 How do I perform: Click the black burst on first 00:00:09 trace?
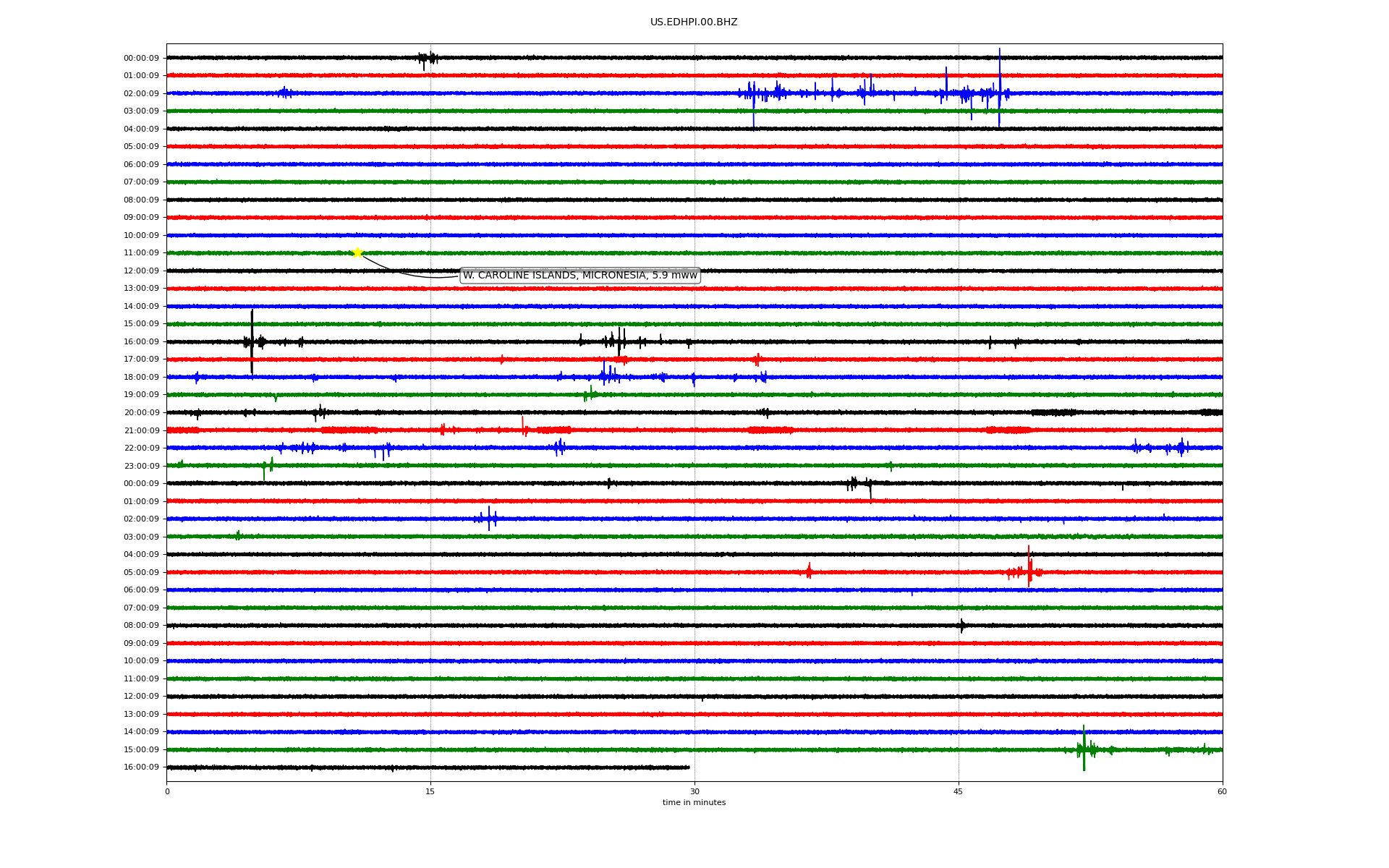click(x=428, y=58)
